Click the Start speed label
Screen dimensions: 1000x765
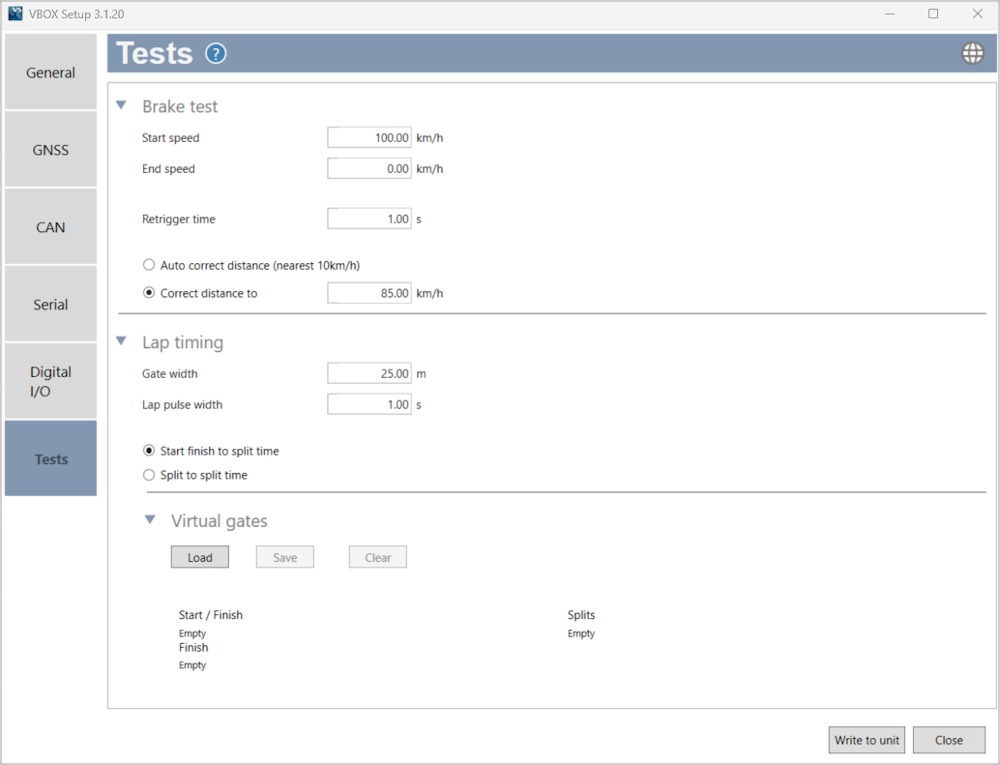170,138
